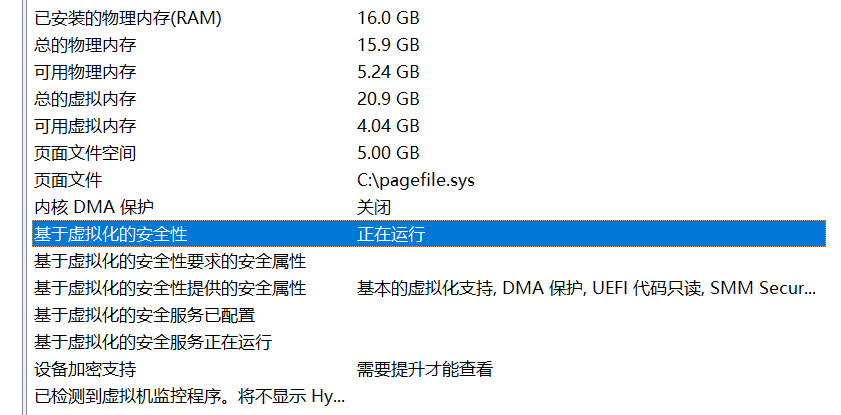Select the 可用物理内存 entry
The width and height of the screenshot is (841, 415).
85,72
